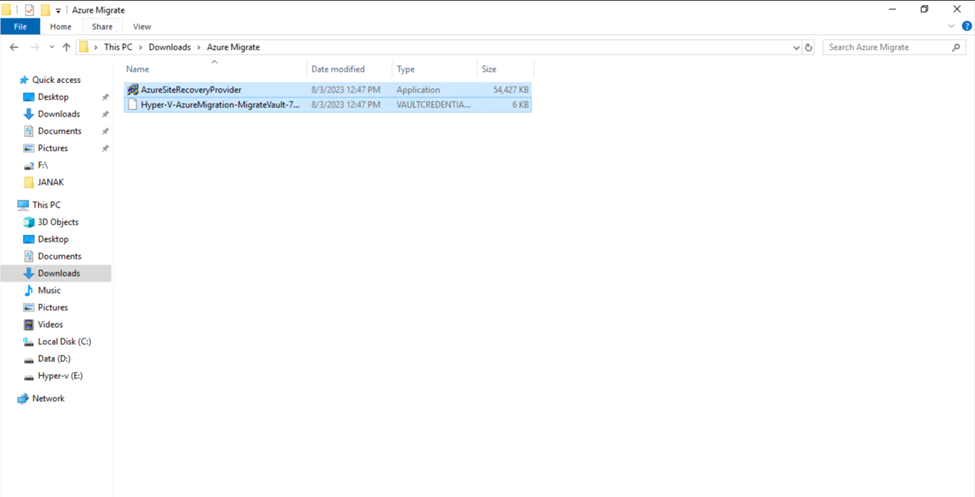Screen dimensions: 975x497
Task: Open the 3D Objects folder
Action: (x=58, y=222)
